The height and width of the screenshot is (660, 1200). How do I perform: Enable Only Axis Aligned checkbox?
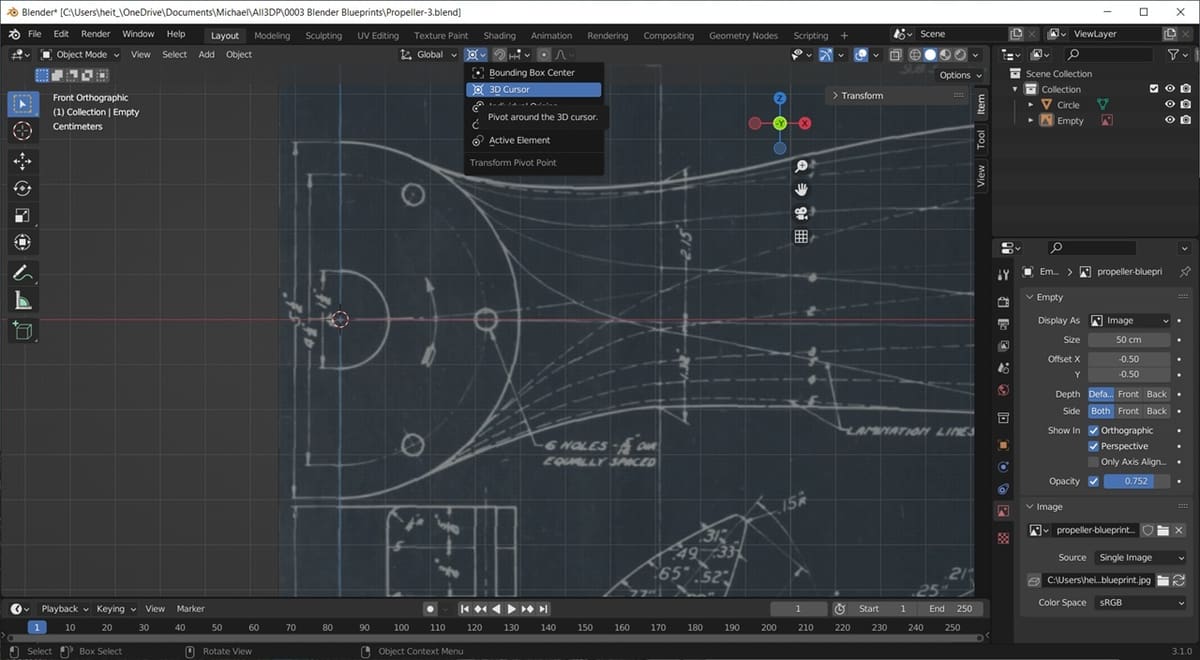pyautogui.click(x=1093, y=462)
